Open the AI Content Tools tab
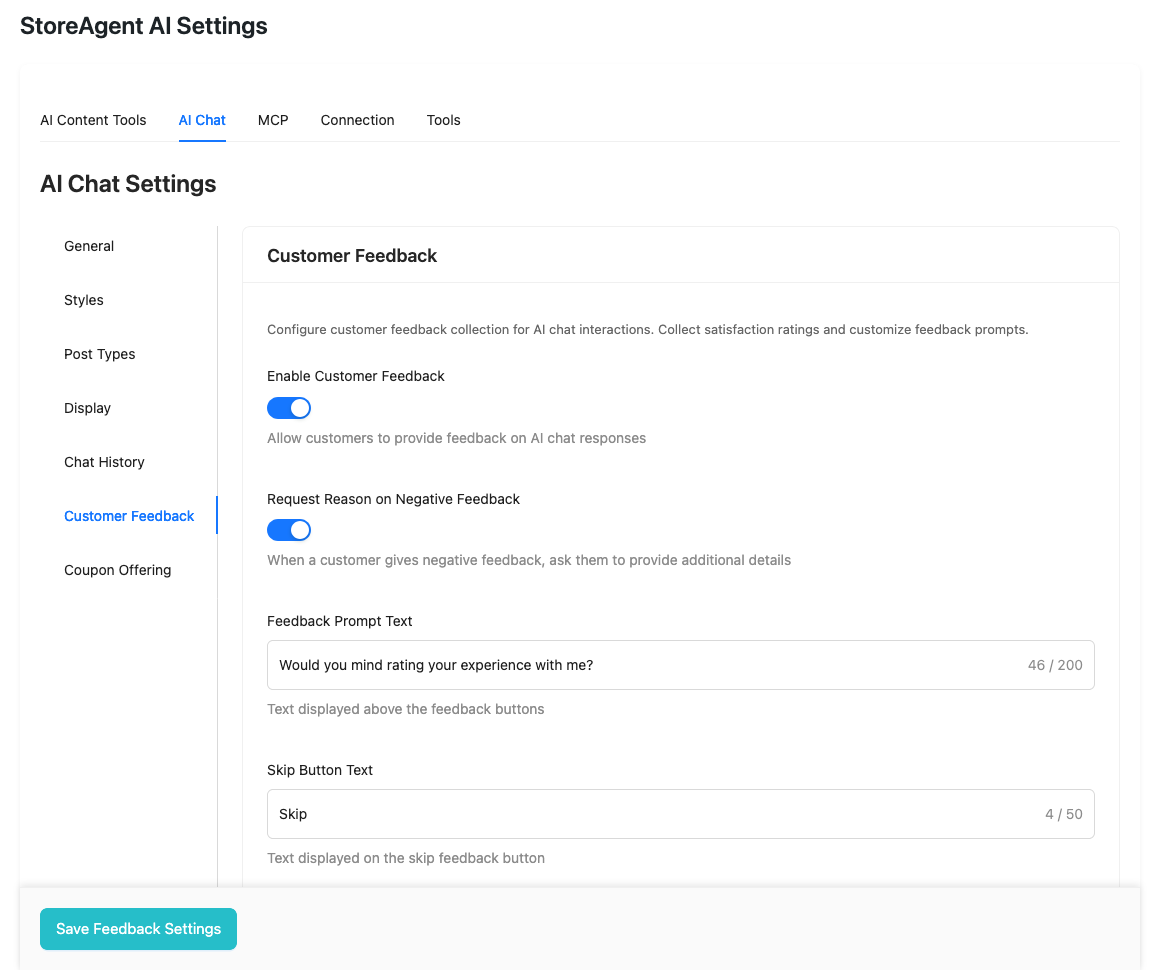Viewport: 1160px width, 970px height. (93, 120)
